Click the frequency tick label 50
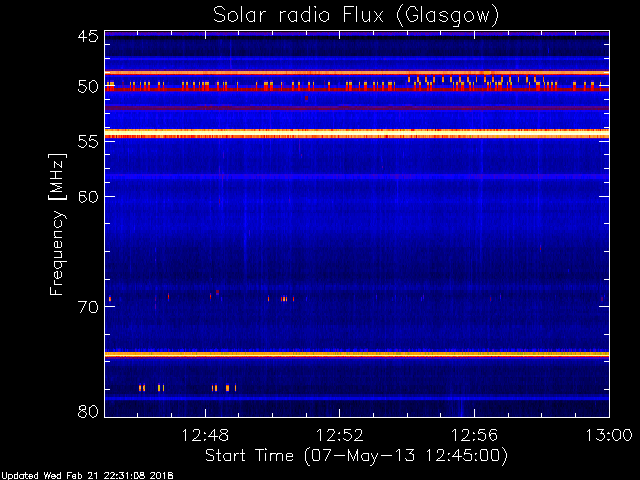 [88, 87]
